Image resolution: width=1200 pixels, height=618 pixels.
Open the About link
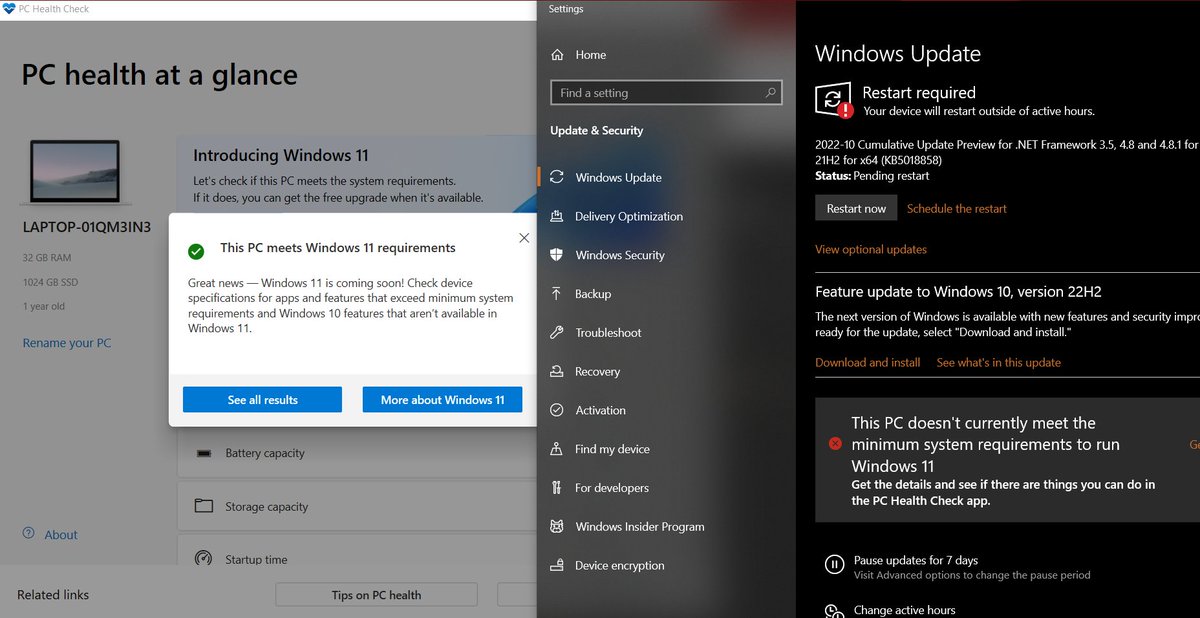coord(61,535)
